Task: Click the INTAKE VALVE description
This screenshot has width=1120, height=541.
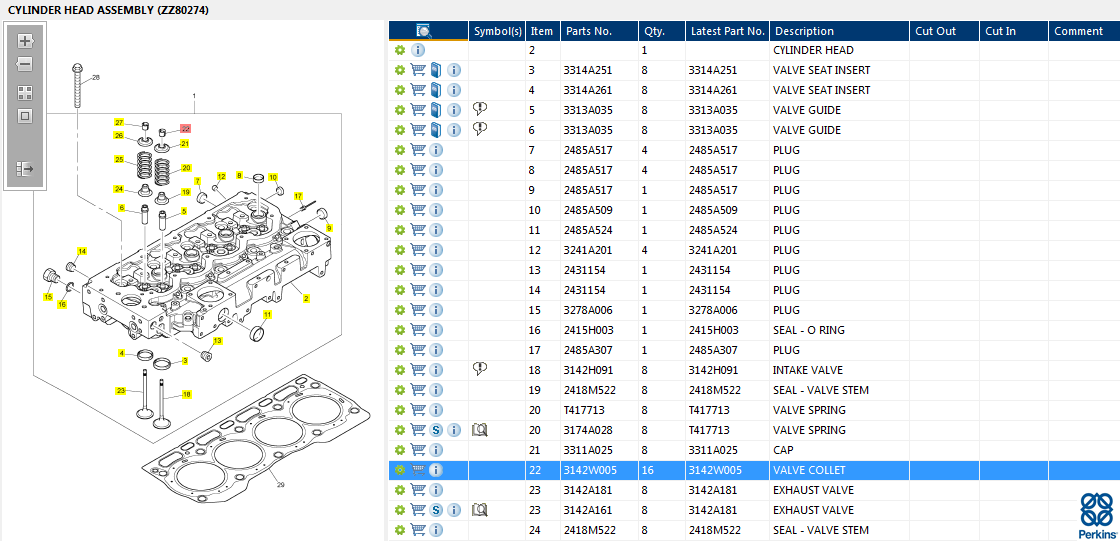Action: 808,370
